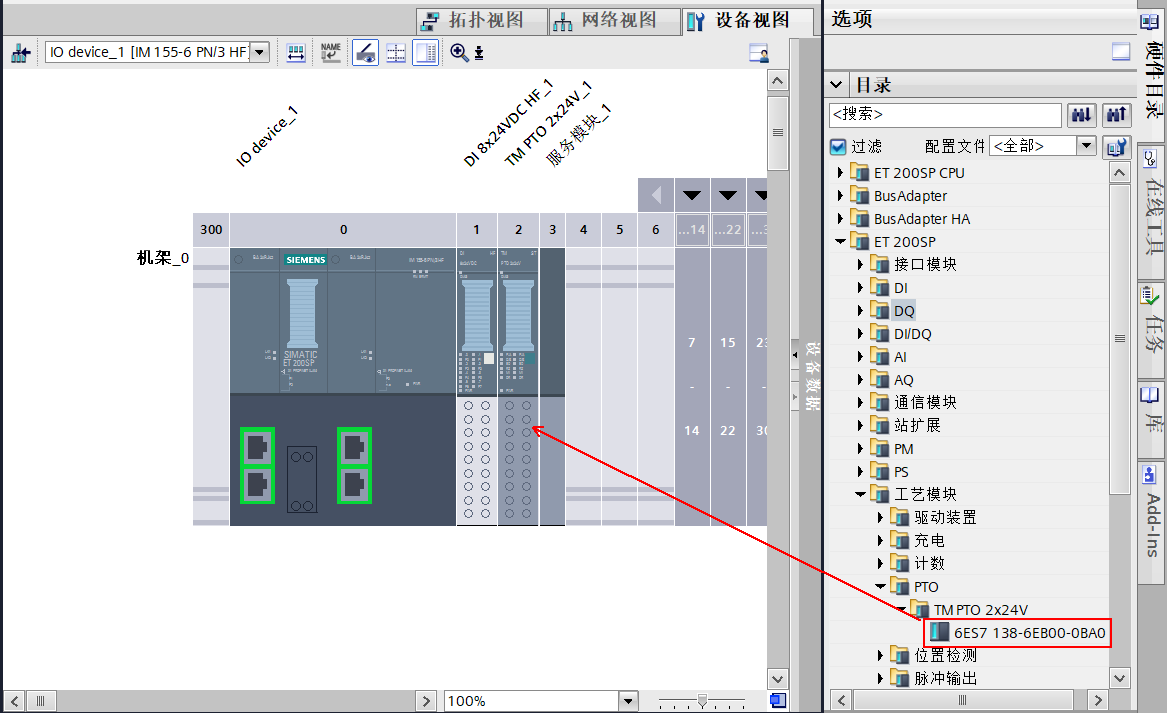Open the IO device_1 selection dropdown
Screen dimensions: 1167x713
(x=259, y=53)
